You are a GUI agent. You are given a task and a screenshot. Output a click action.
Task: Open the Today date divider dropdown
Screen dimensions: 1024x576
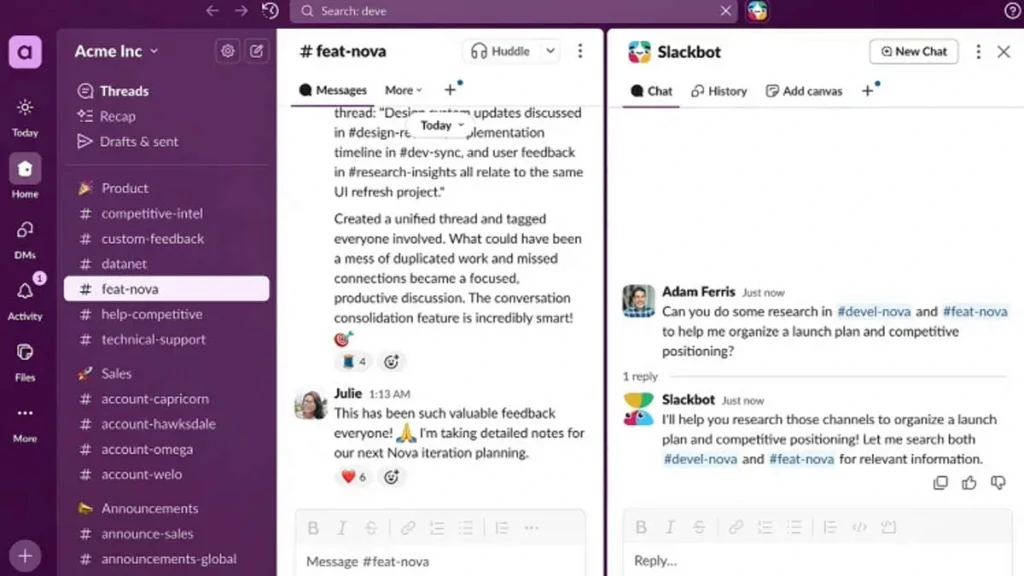click(440, 125)
